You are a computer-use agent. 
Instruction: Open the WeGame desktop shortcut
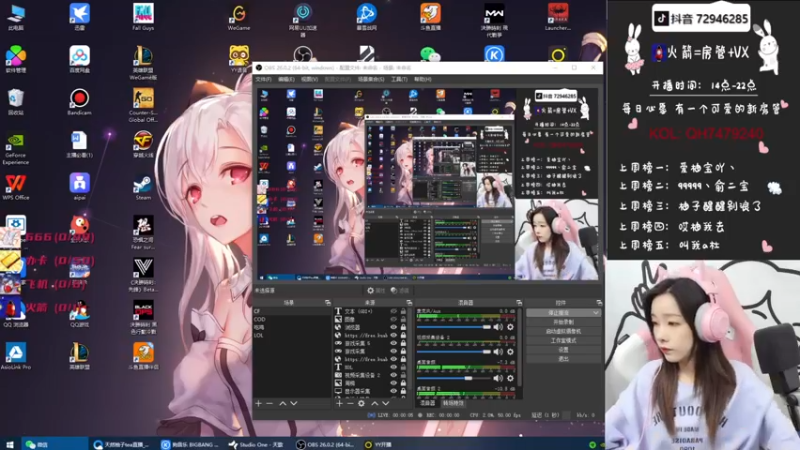(239, 17)
